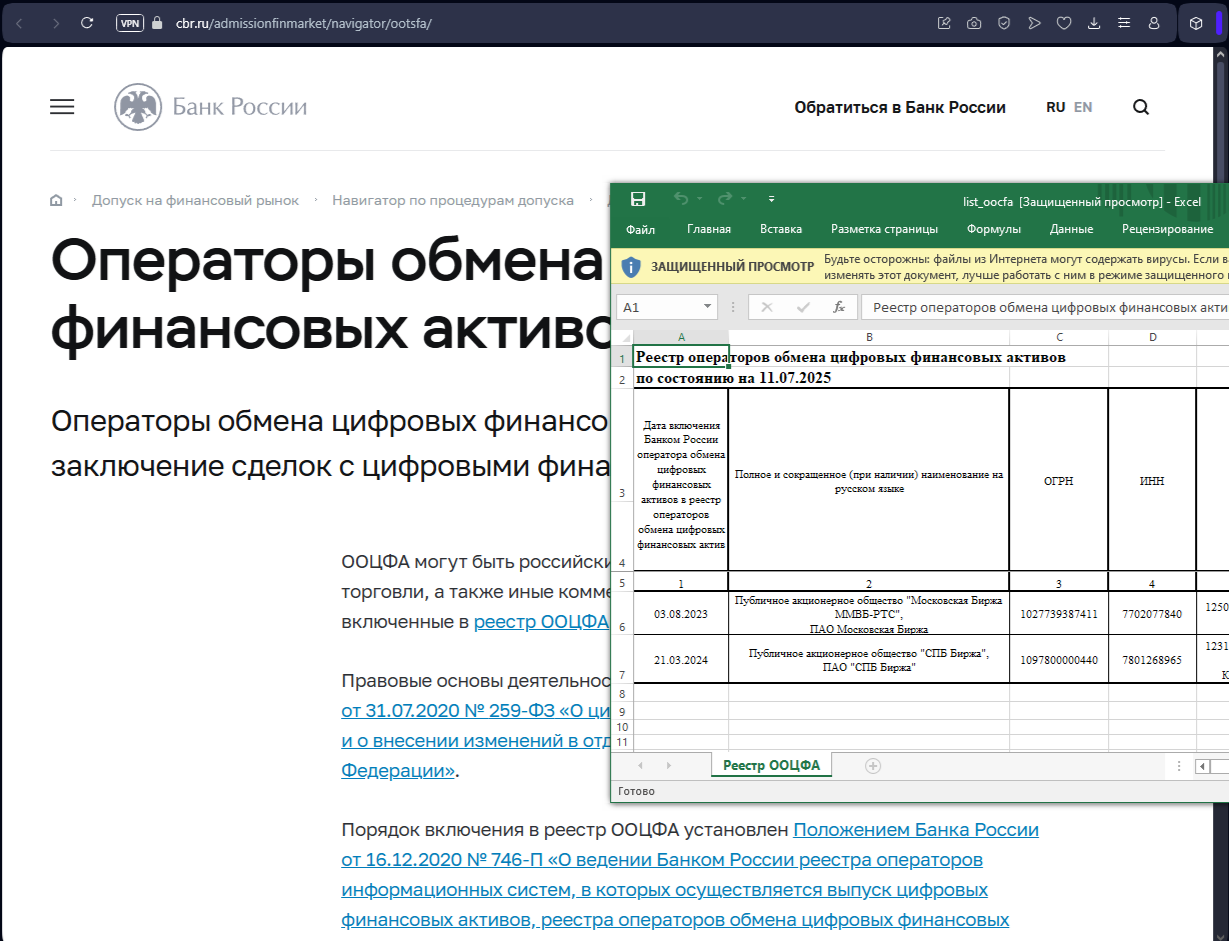Select cell with ИНН 7801268965
Image resolution: width=1229 pixels, height=941 pixels.
pyautogui.click(x=1152, y=660)
